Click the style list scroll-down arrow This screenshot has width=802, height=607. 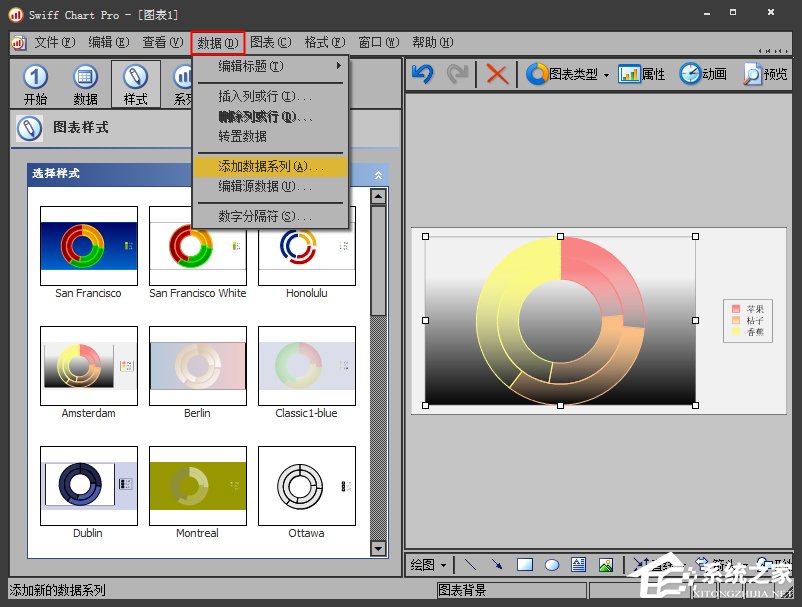[x=378, y=548]
